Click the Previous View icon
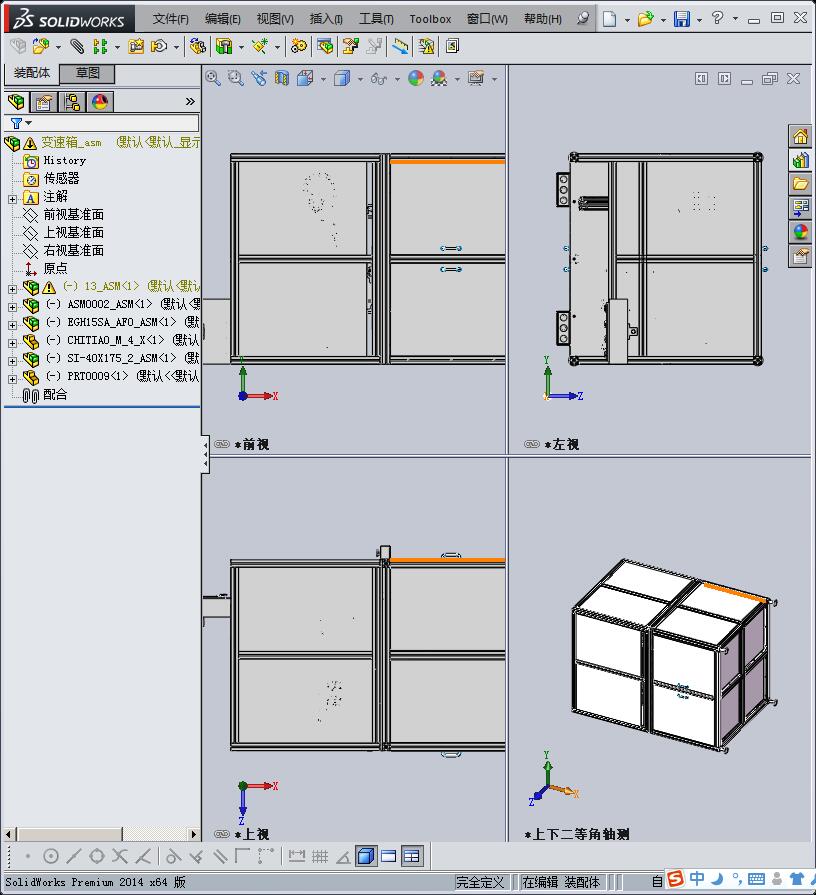The image size is (816, 895). [258, 78]
